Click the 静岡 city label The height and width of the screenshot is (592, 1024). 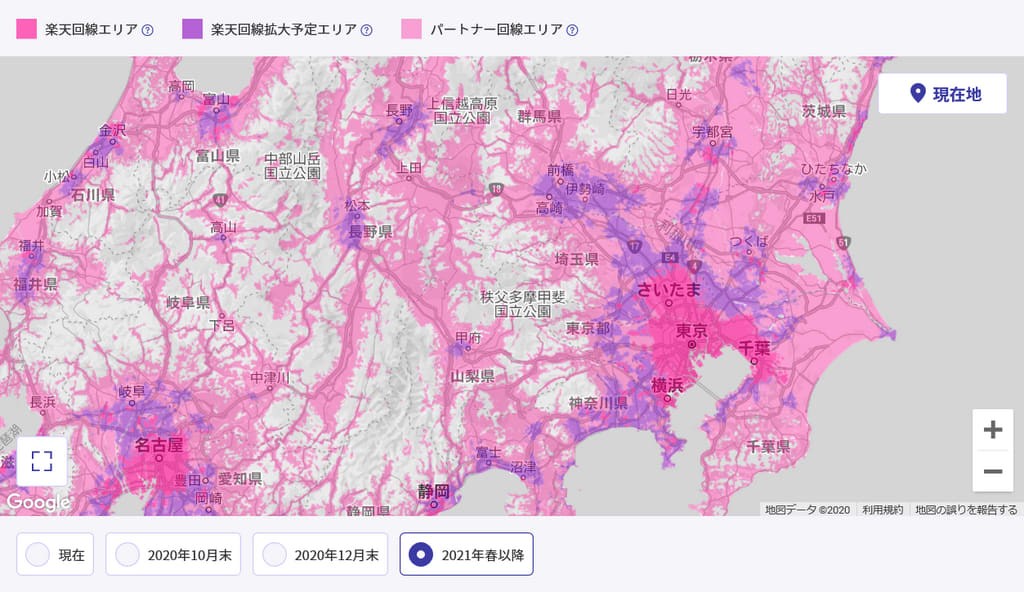pos(434,491)
